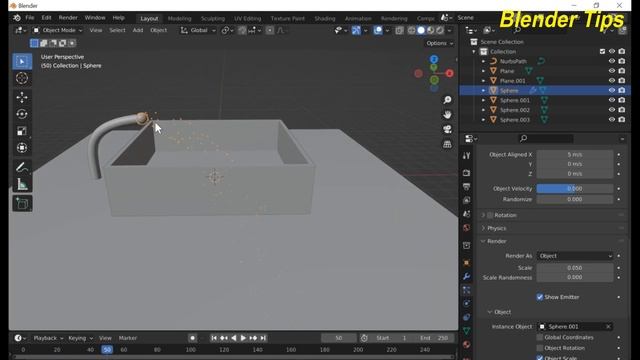Image resolution: width=640 pixels, height=360 pixels.
Task: Expand the Physics panel
Action: click(x=483, y=228)
